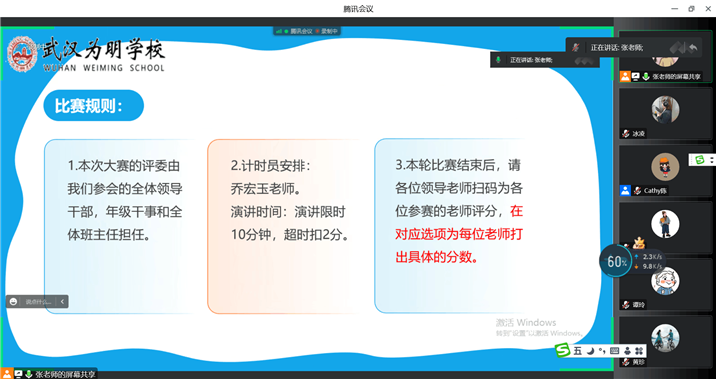Click the 说点什么 chat input box
Viewport: 716px width, 379px height.
coord(38,301)
